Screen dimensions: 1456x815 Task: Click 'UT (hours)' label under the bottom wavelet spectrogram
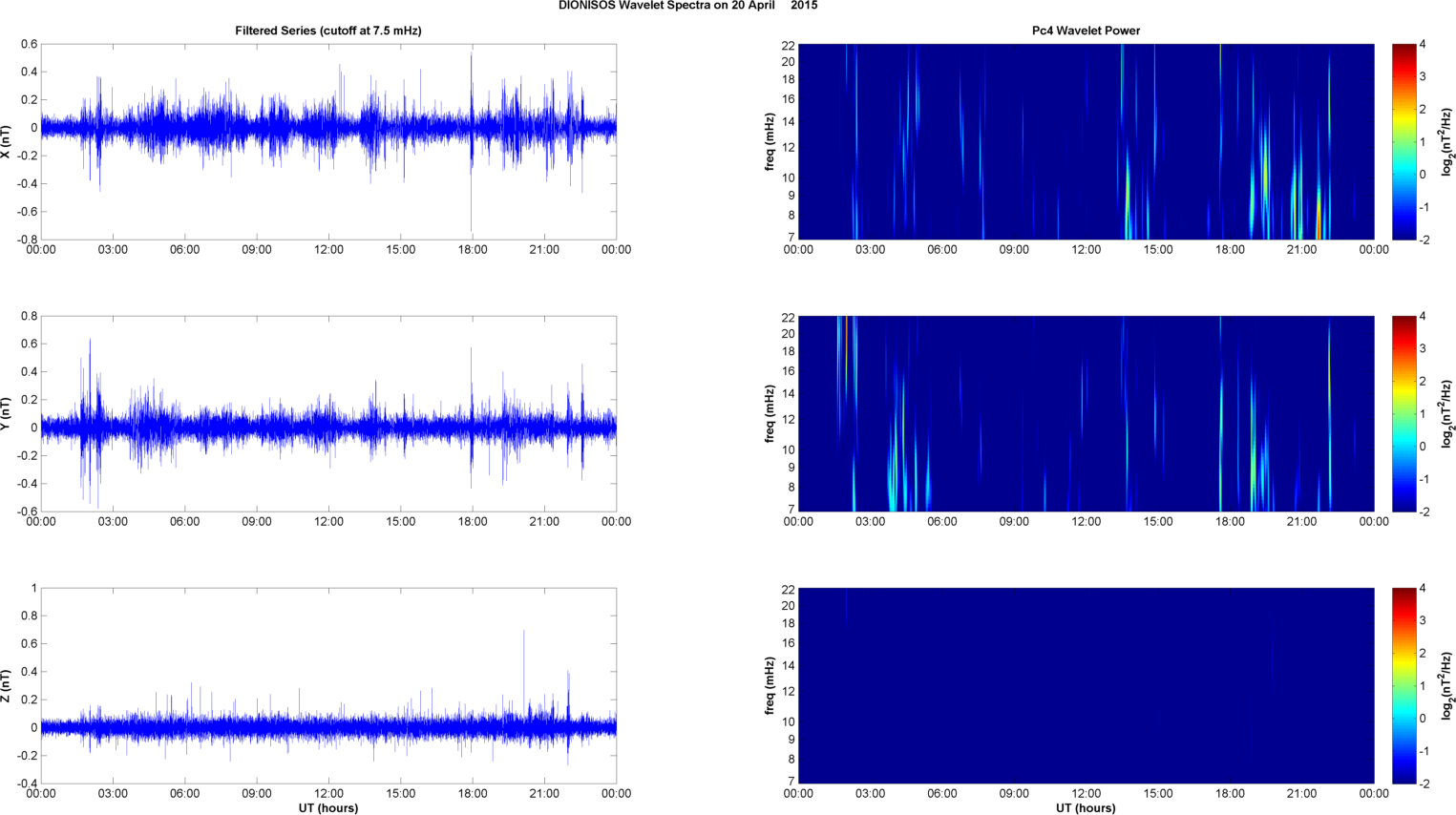(1086, 808)
